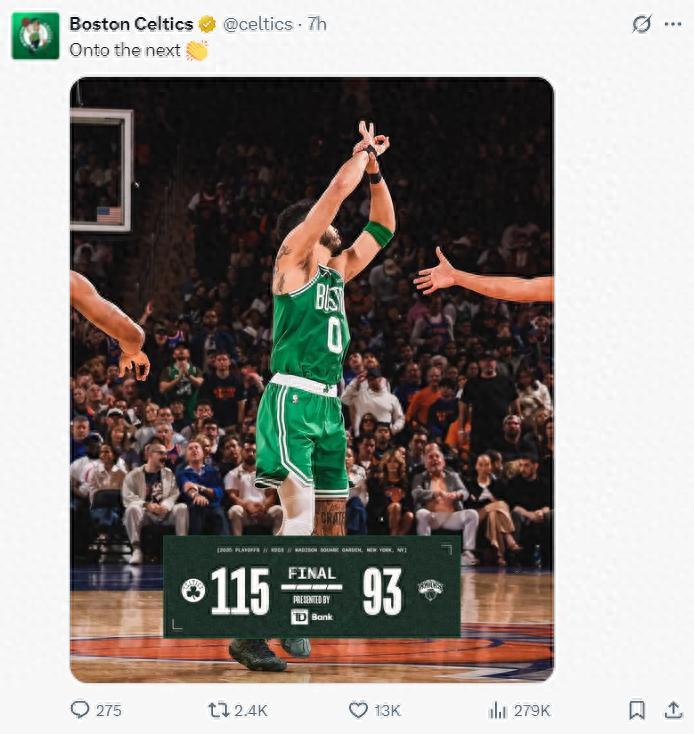This screenshot has height=734, width=694.
Task: Click the gold verified badge
Action: [x=207, y=24]
